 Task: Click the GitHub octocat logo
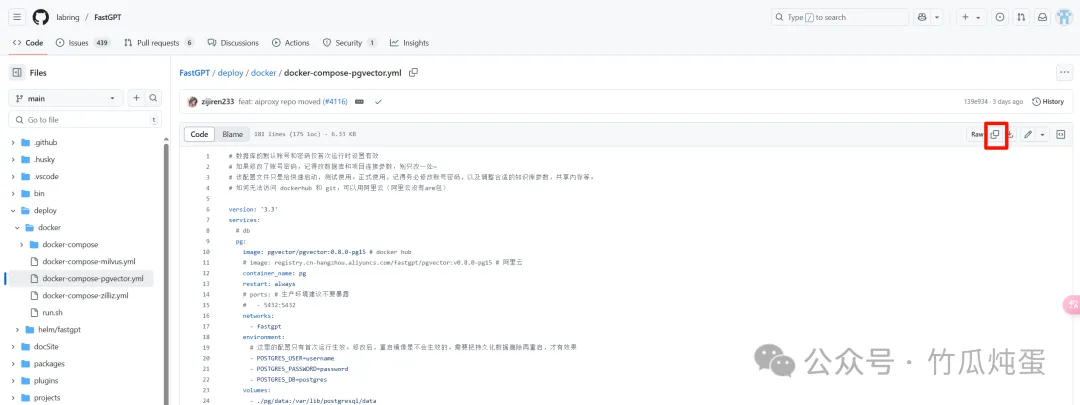click(41, 17)
